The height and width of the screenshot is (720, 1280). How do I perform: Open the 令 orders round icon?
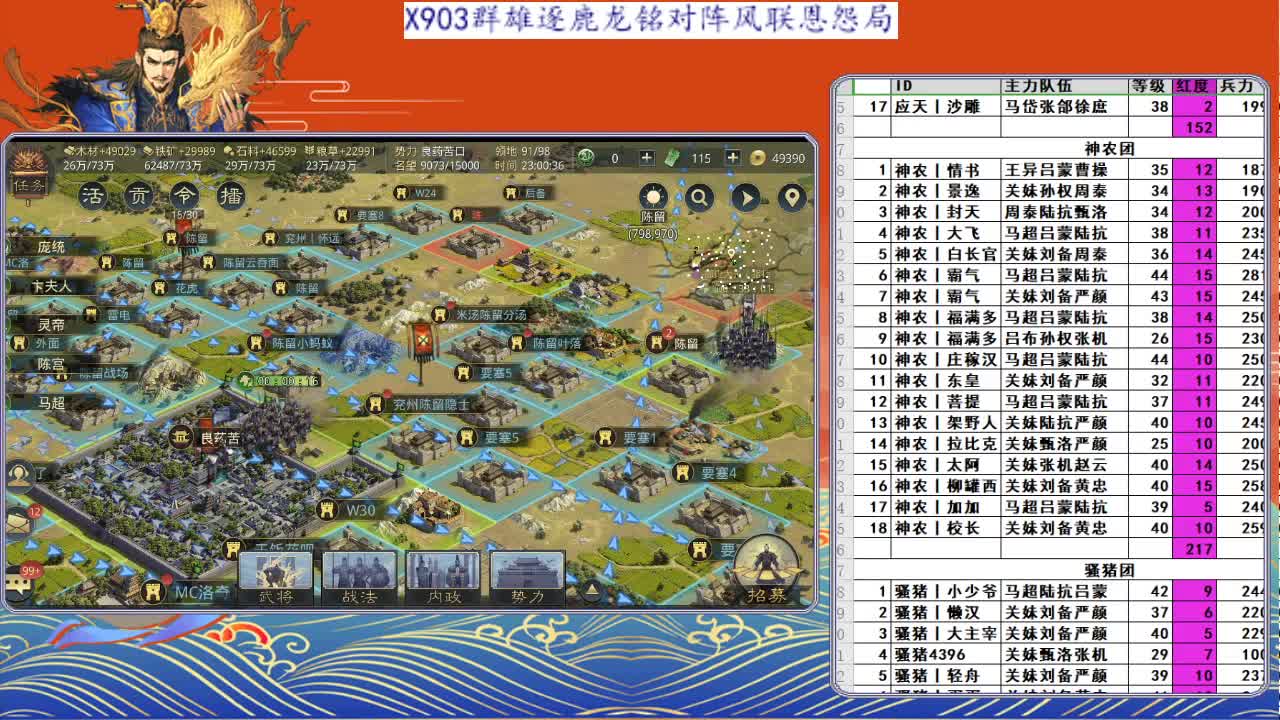coord(184,196)
